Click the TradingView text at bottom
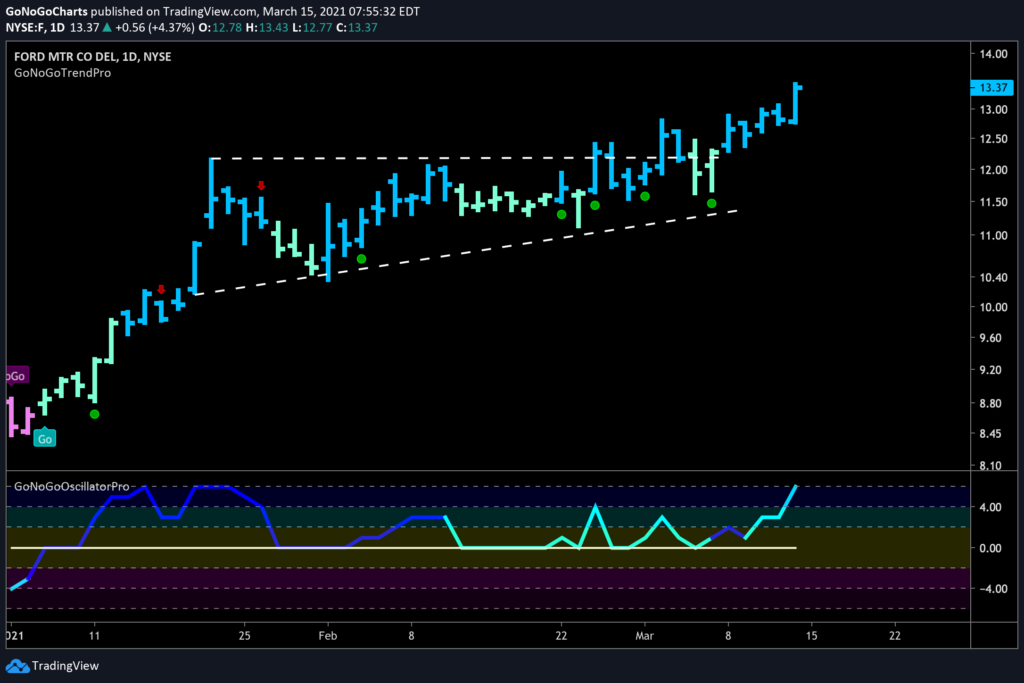 pos(65,666)
